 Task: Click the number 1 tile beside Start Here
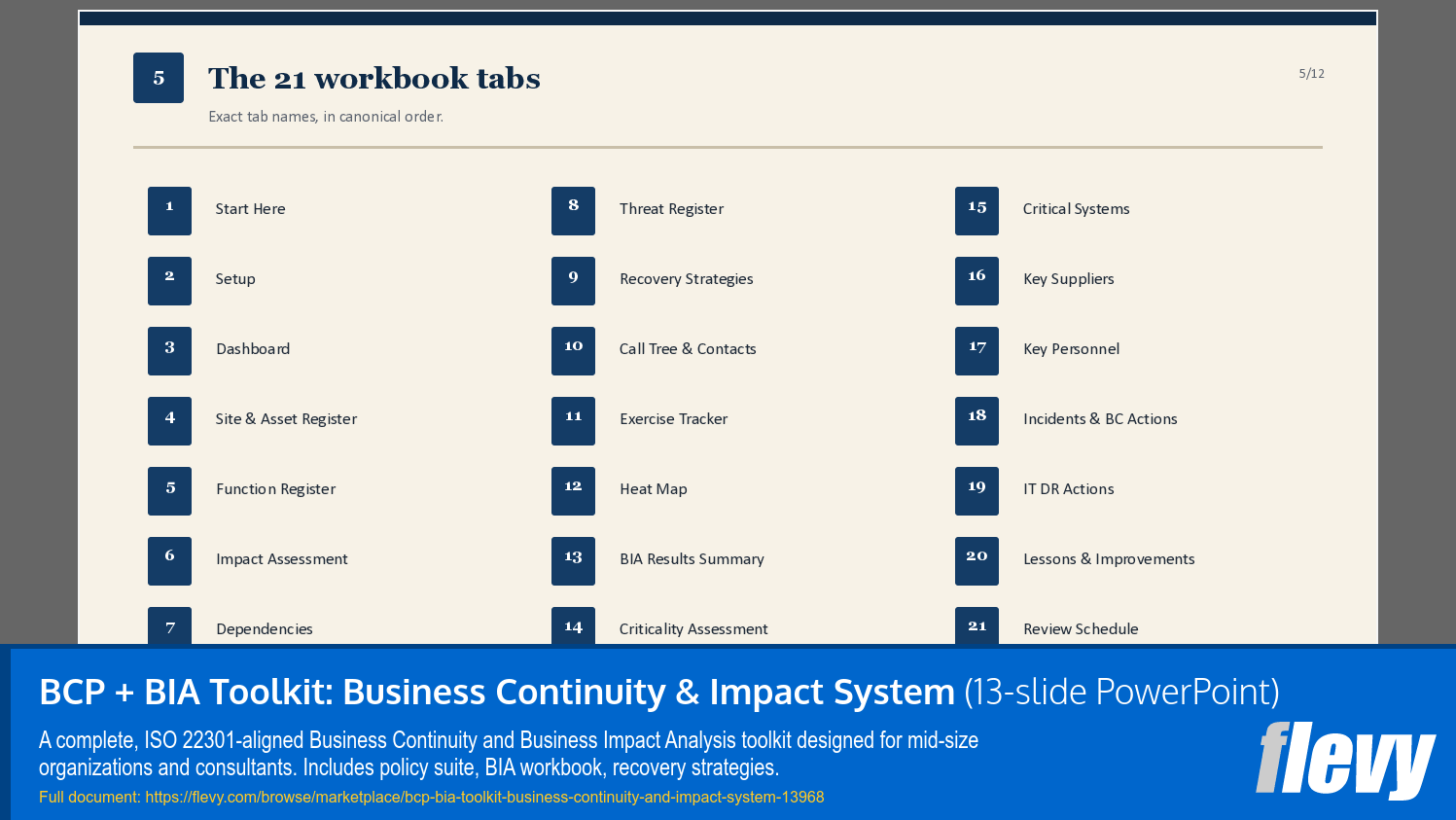[x=169, y=211]
